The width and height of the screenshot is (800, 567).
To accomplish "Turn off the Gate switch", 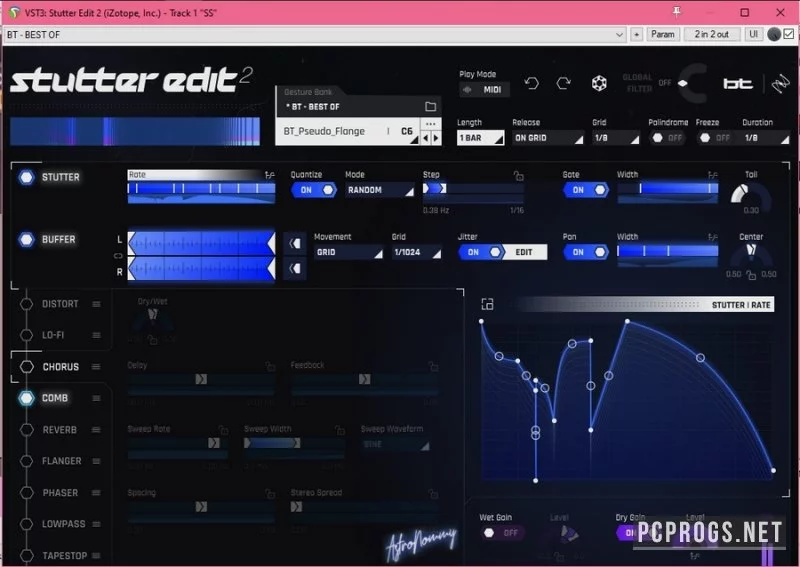I will click(x=586, y=190).
